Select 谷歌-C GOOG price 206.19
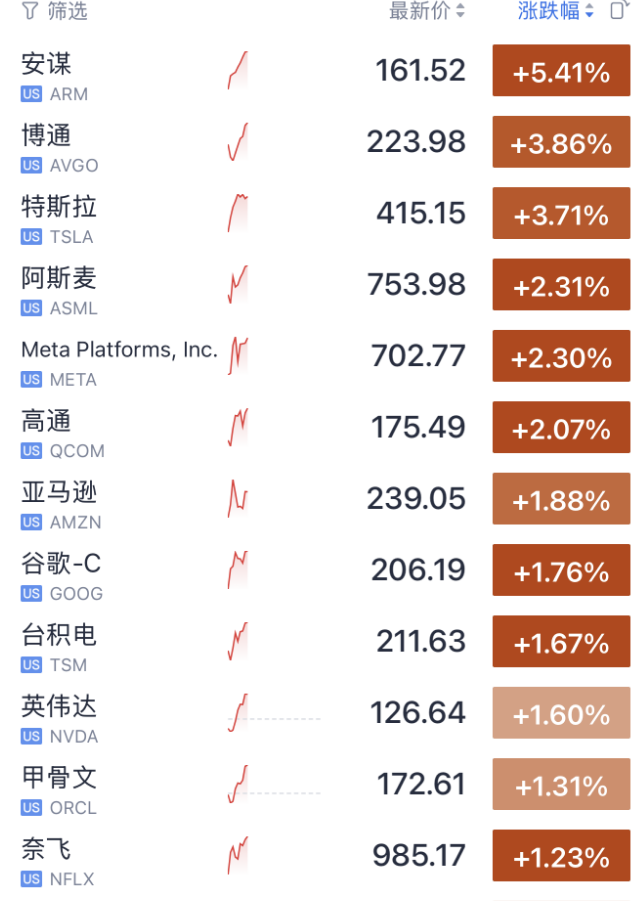Image resolution: width=637 pixels, height=901 pixels. tap(418, 570)
